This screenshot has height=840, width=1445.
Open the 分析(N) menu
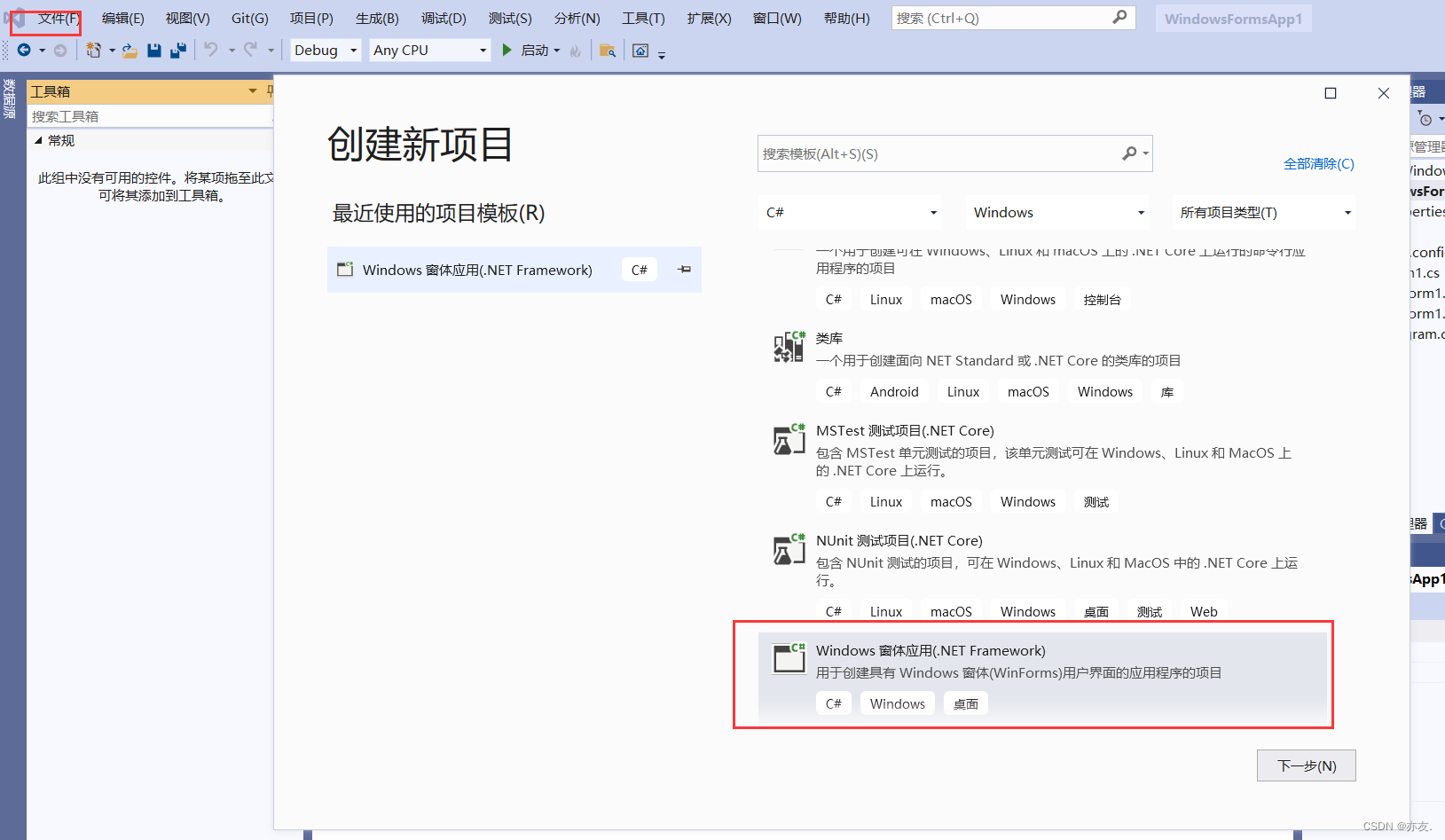coord(577,18)
